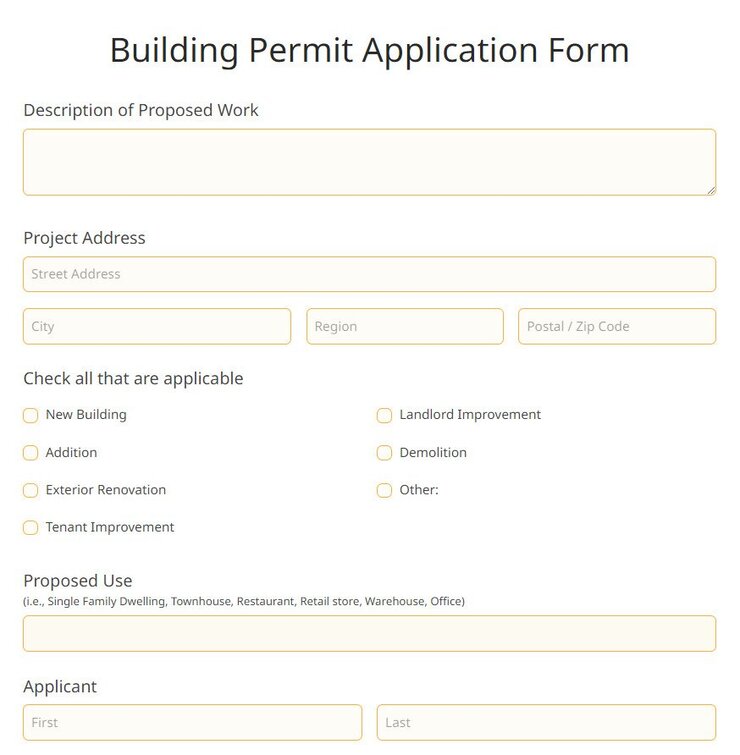Viewport: 740px width, 755px height.
Task: Enable the Exterior Renovation option
Action: click(31, 491)
